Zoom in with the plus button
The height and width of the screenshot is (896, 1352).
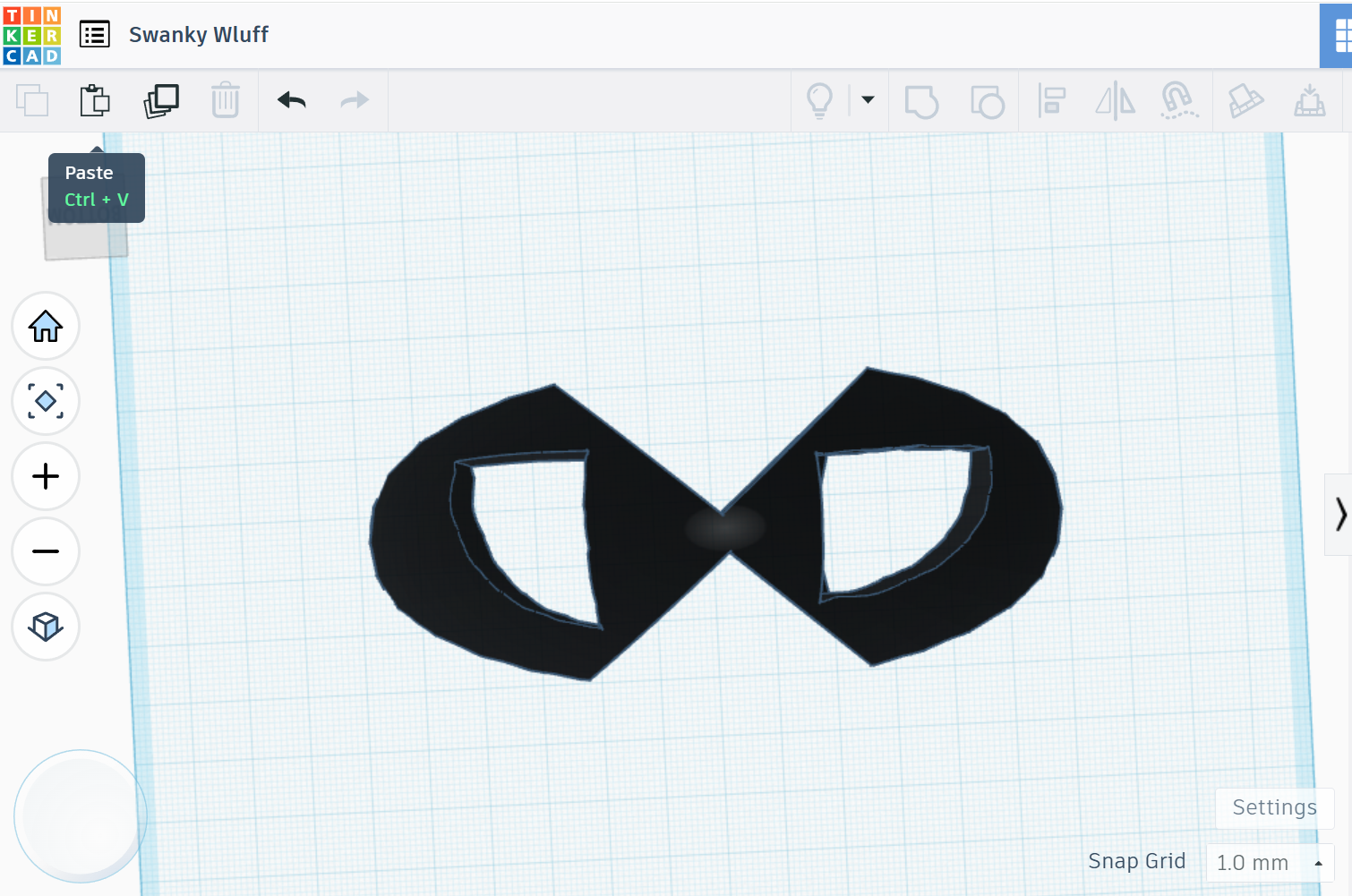pyautogui.click(x=46, y=476)
